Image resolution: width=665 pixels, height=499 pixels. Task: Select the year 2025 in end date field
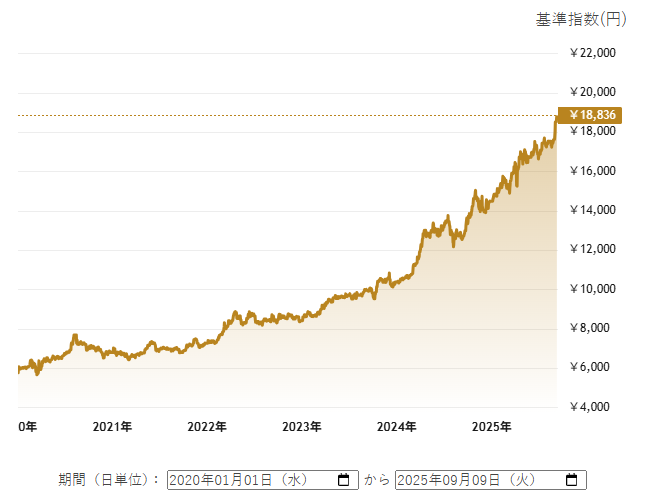click(417, 480)
